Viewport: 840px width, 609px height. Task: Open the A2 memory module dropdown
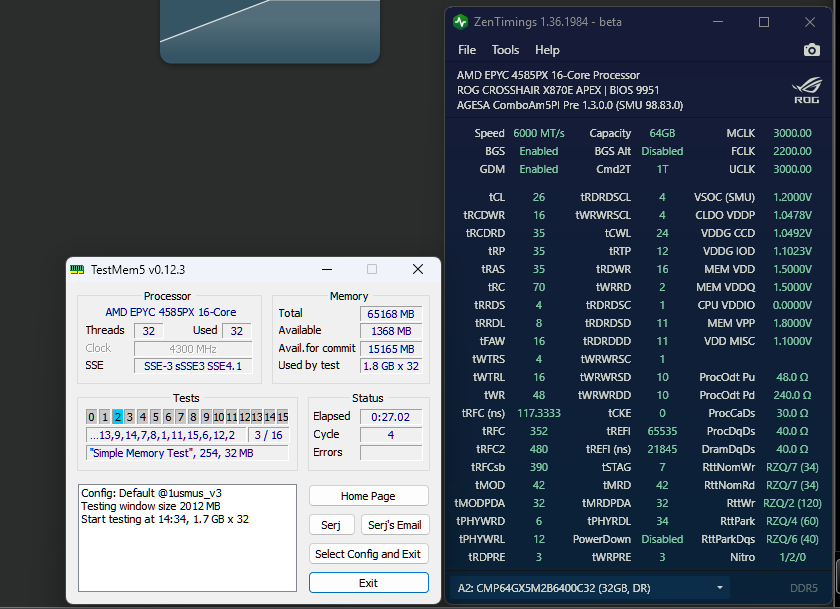click(x=588, y=587)
